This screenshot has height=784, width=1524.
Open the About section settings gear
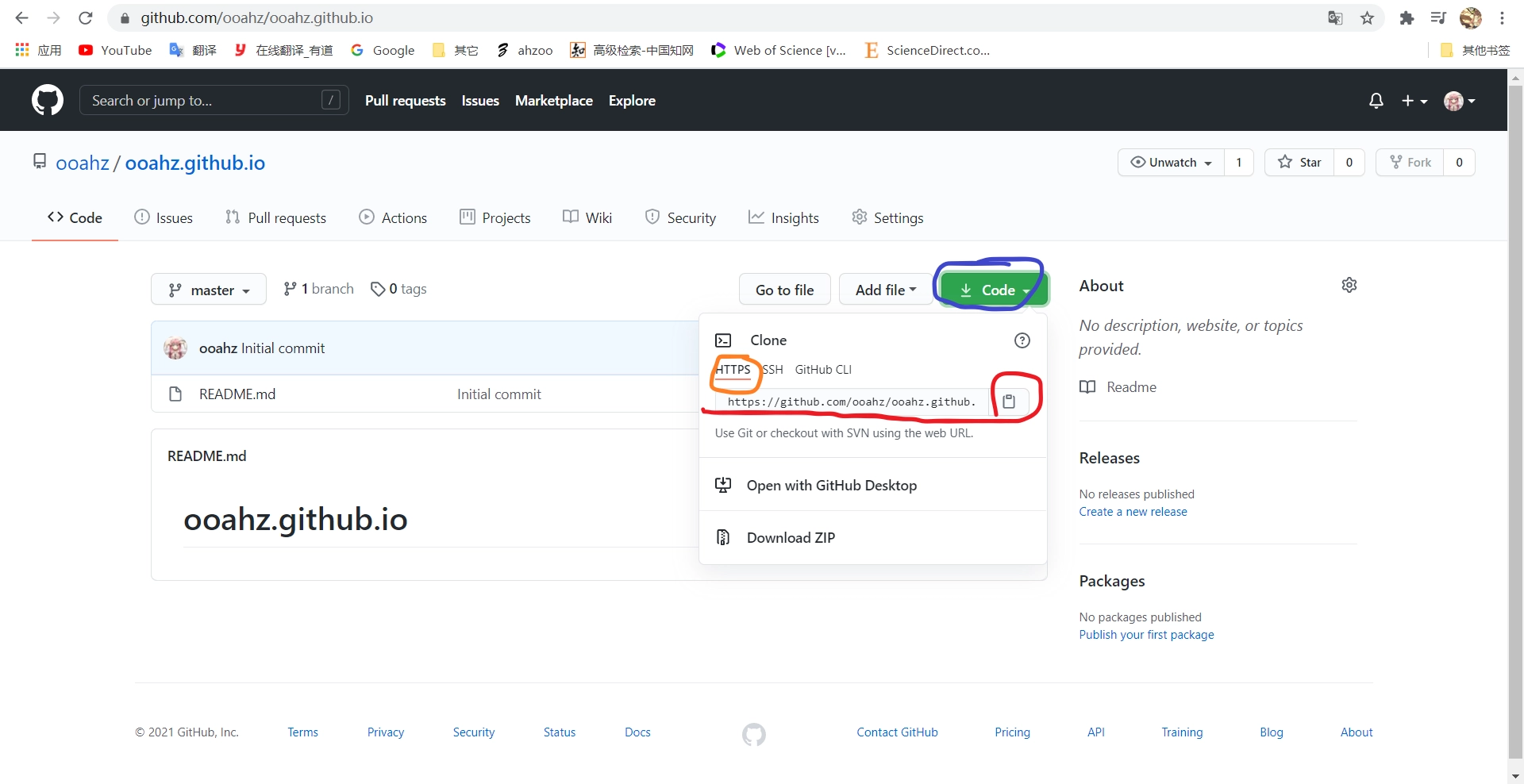click(1349, 285)
